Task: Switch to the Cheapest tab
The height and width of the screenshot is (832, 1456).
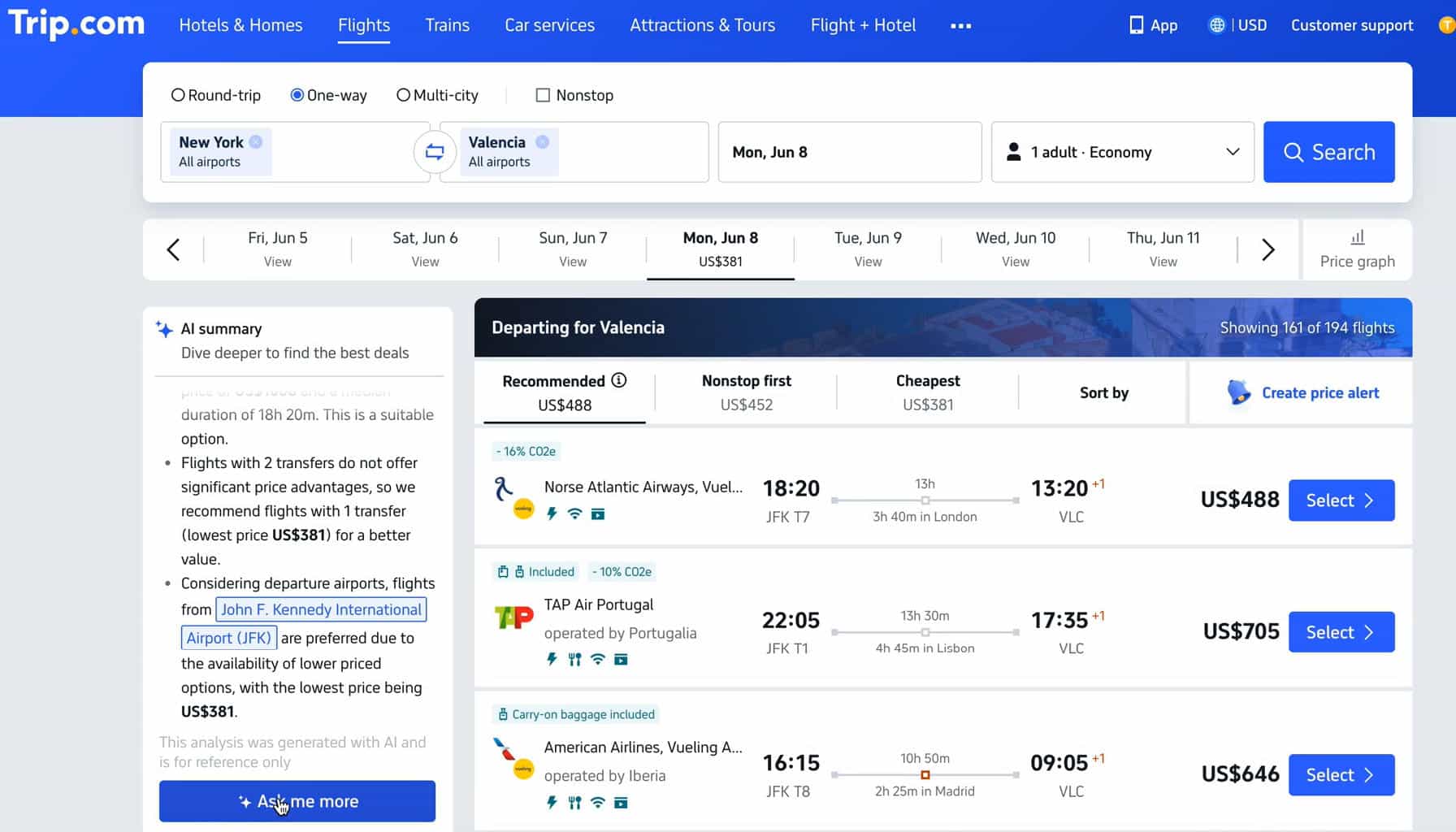Action: [928, 392]
